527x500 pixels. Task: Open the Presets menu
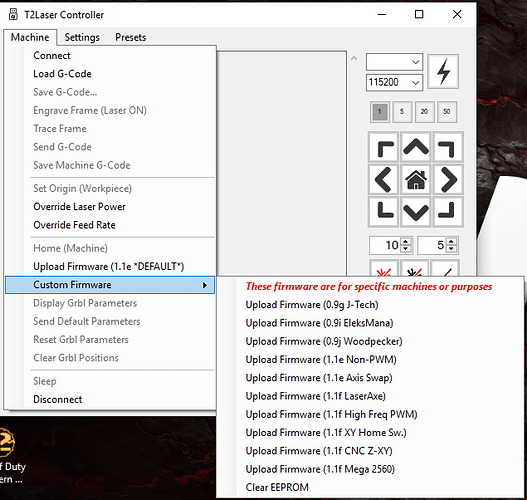130,37
